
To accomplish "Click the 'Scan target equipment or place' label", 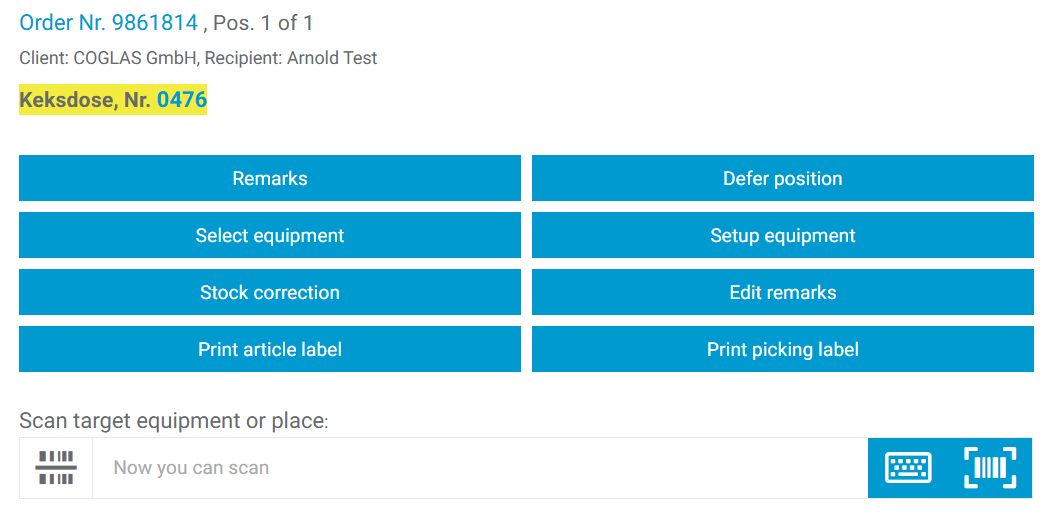I will tap(173, 421).
